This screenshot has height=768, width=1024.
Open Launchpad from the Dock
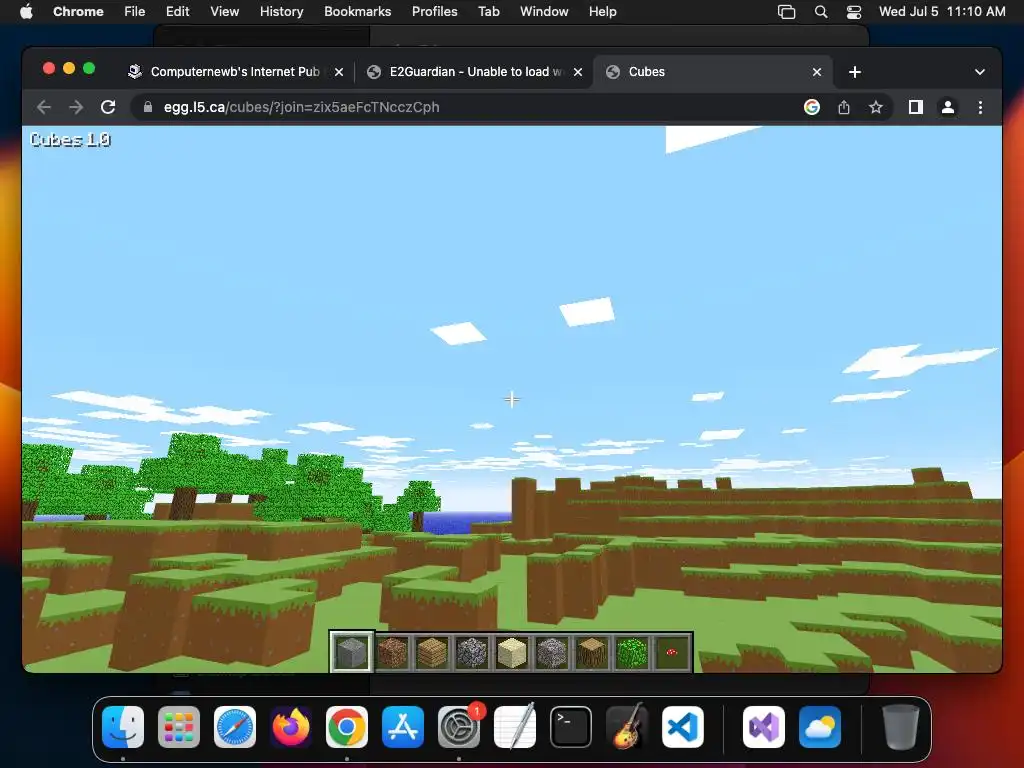tap(179, 727)
